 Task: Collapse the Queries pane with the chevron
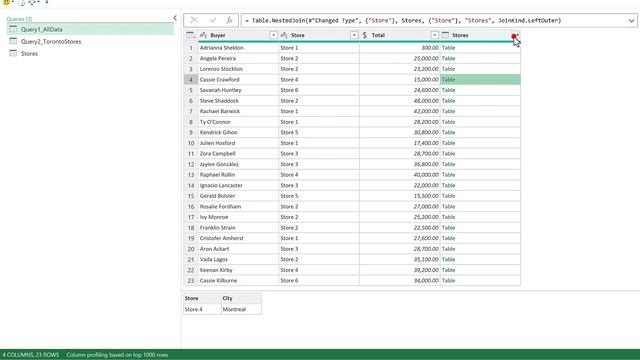pyautogui.click(x=175, y=18)
